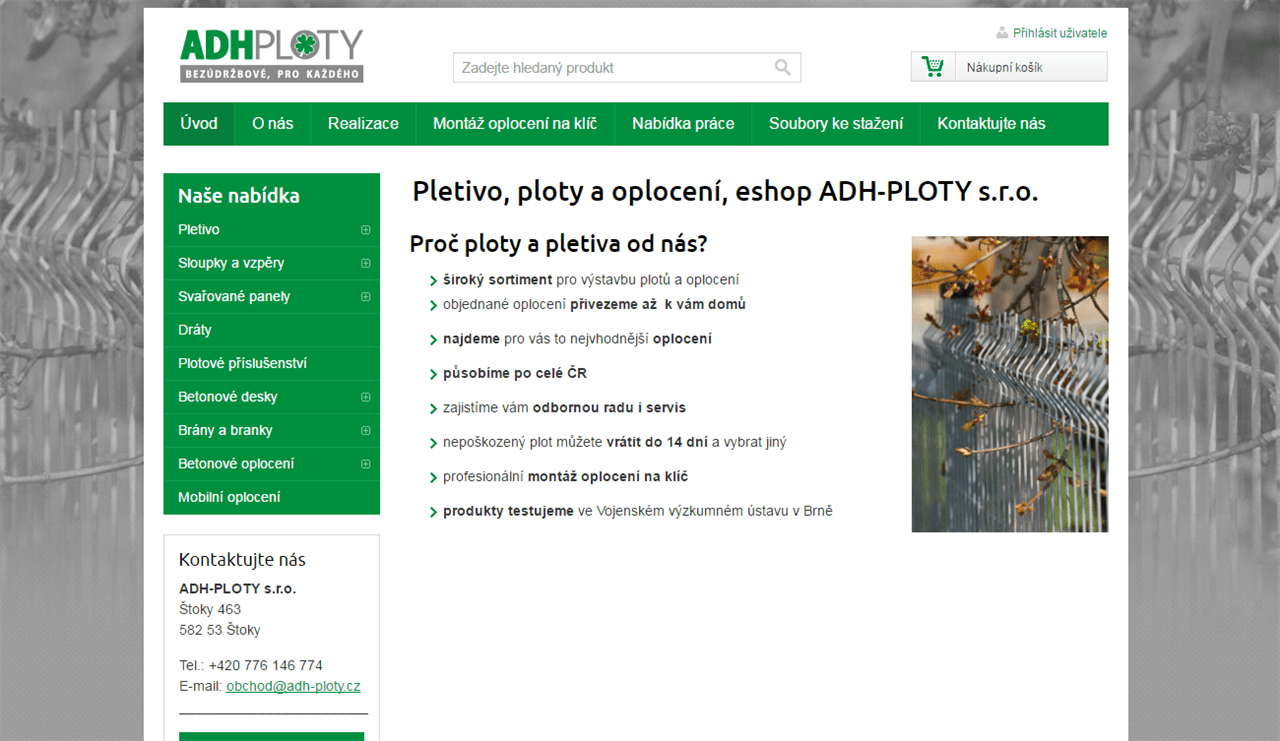Click the fence photo thumbnail
1280x741 pixels.
[1010, 384]
